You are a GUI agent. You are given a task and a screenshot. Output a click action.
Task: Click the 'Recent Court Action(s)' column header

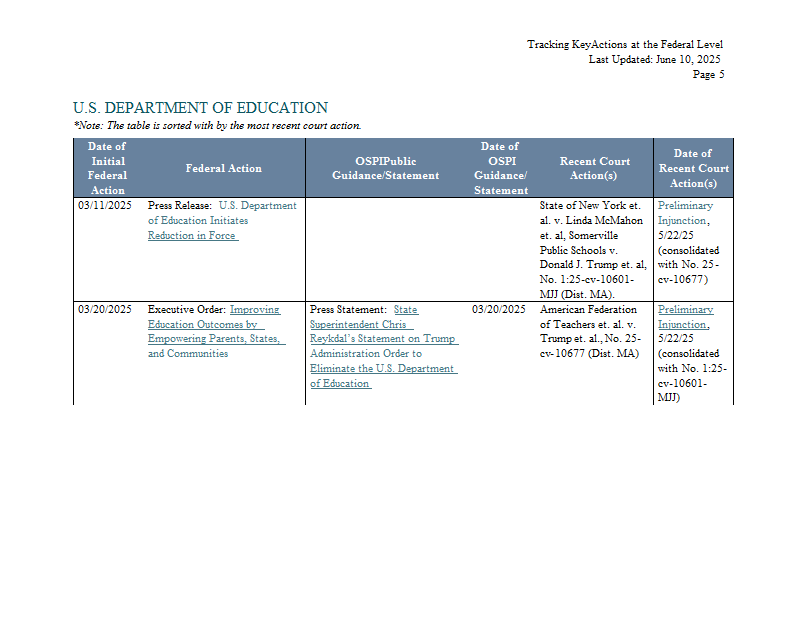(x=594, y=168)
